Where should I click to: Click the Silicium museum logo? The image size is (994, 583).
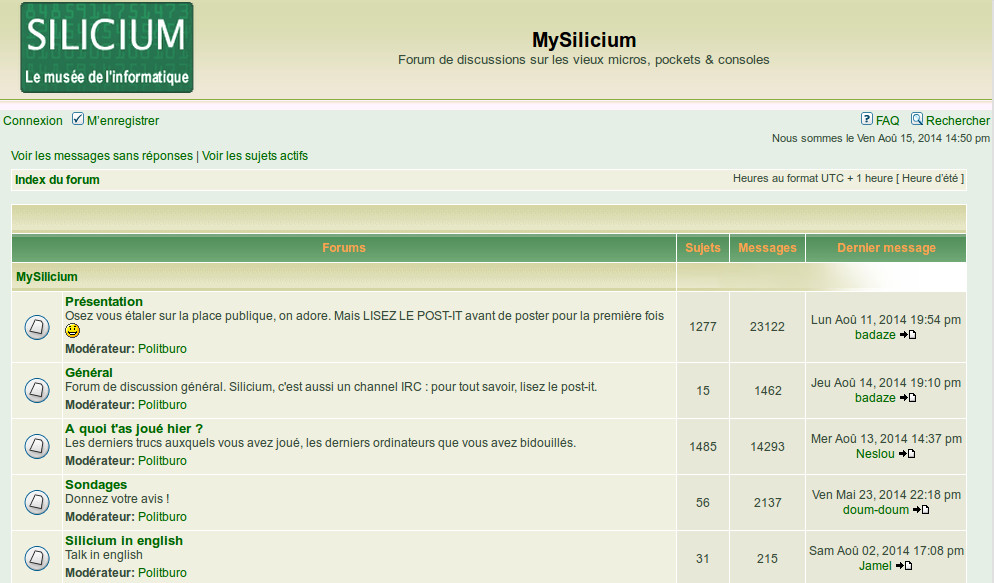[x=107, y=48]
